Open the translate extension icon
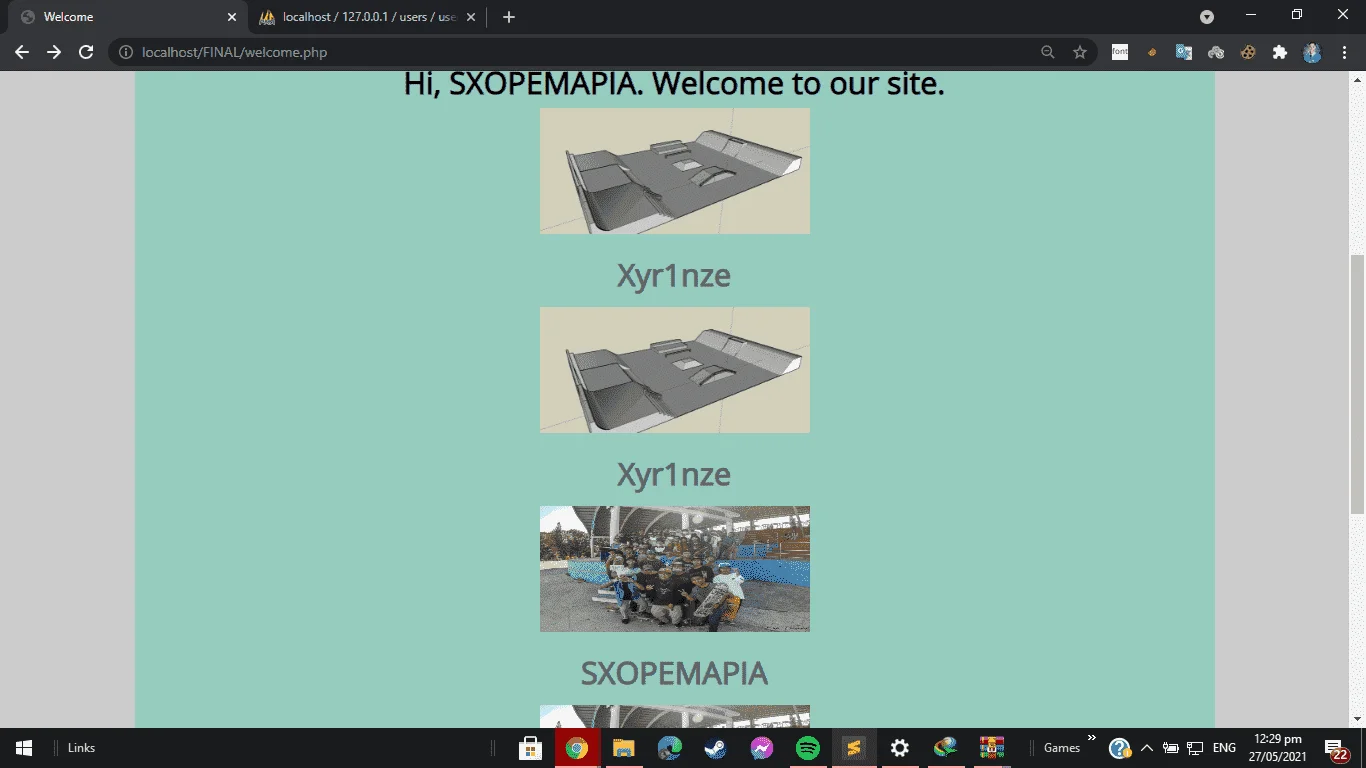Image resolution: width=1366 pixels, height=768 pixels. coord(1184,52)
